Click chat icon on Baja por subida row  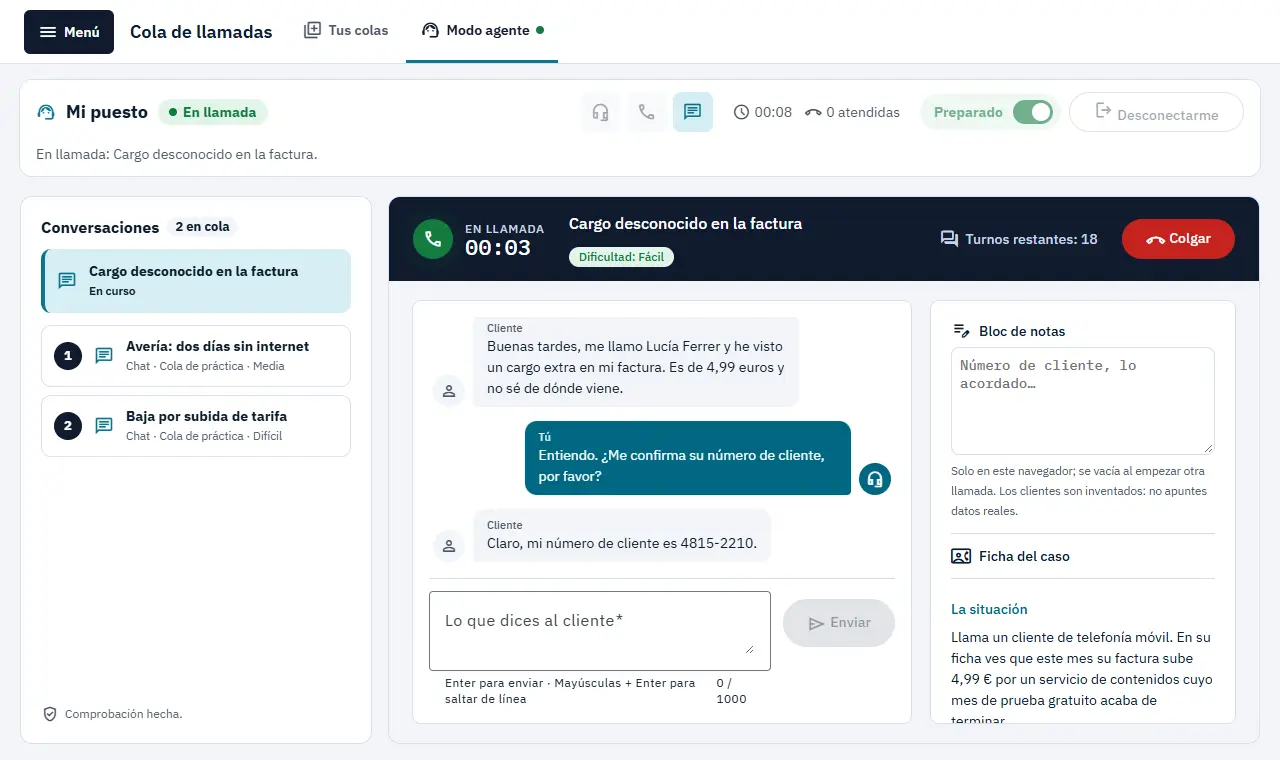104,426
